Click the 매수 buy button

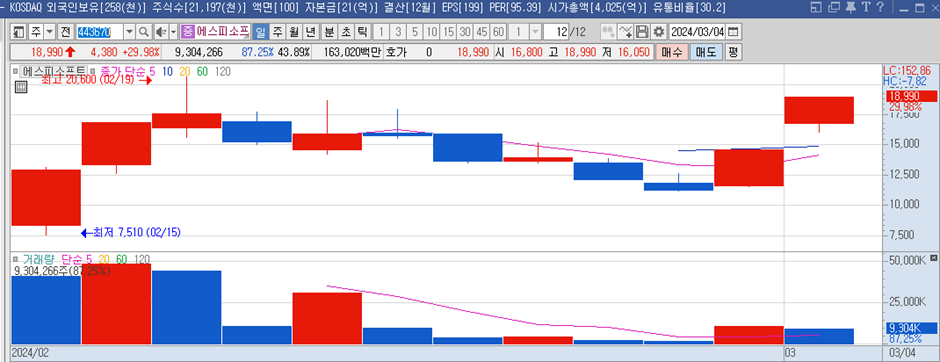(x=672, y=52)
